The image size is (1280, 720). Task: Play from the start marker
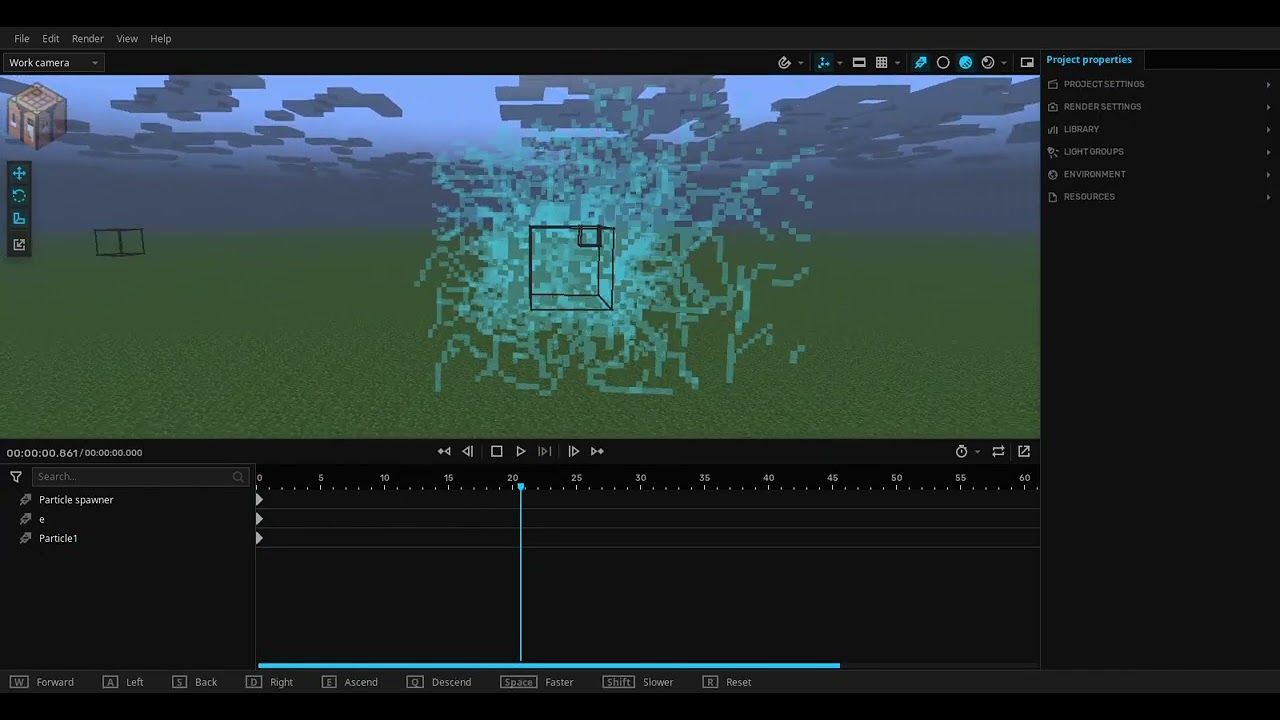(544, 451)
